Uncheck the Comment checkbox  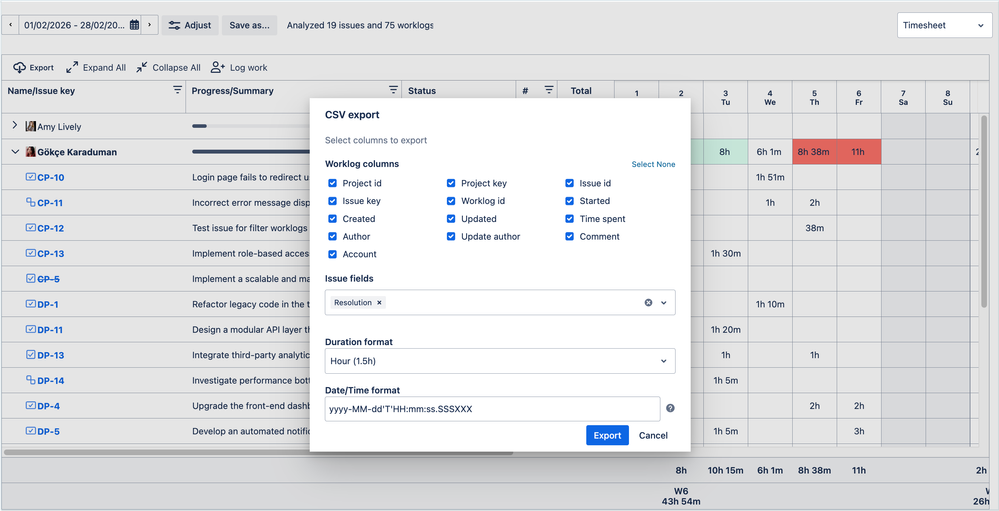[569, 236]
